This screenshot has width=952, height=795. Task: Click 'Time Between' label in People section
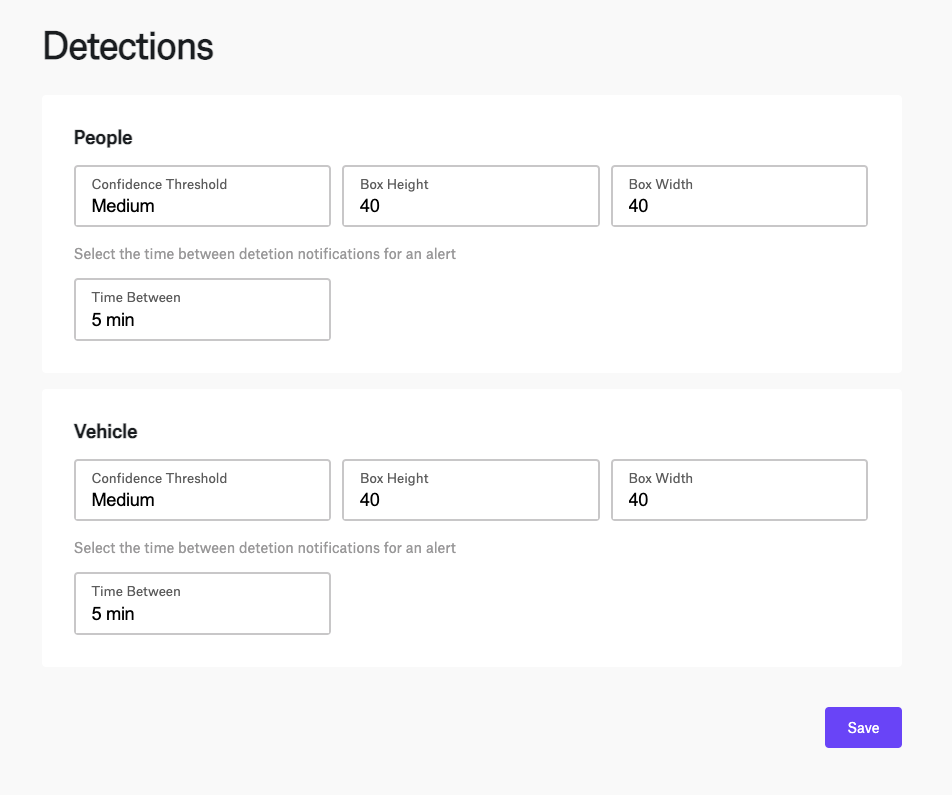click(136, 298)
